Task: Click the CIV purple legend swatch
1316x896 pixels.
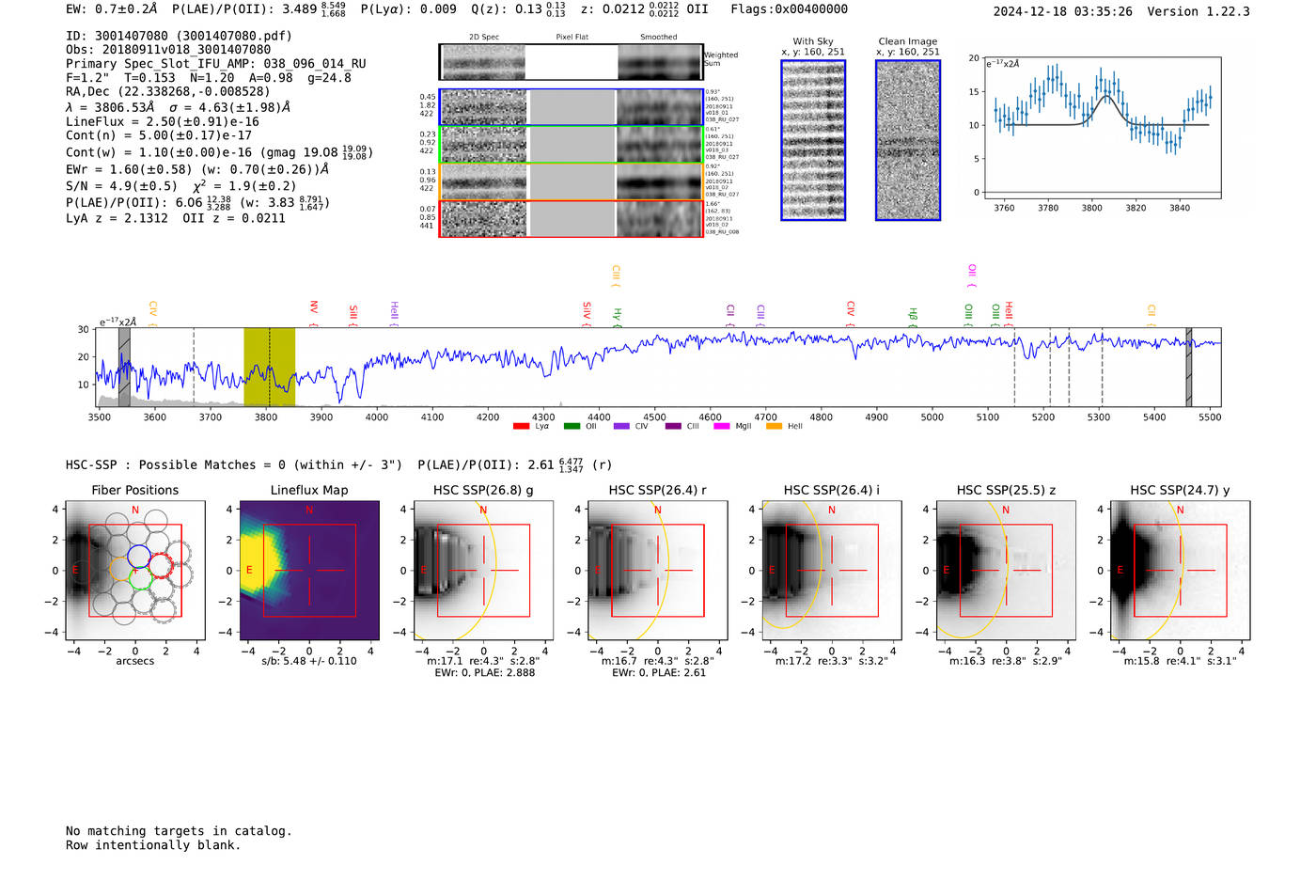Action: pos(621,426)
